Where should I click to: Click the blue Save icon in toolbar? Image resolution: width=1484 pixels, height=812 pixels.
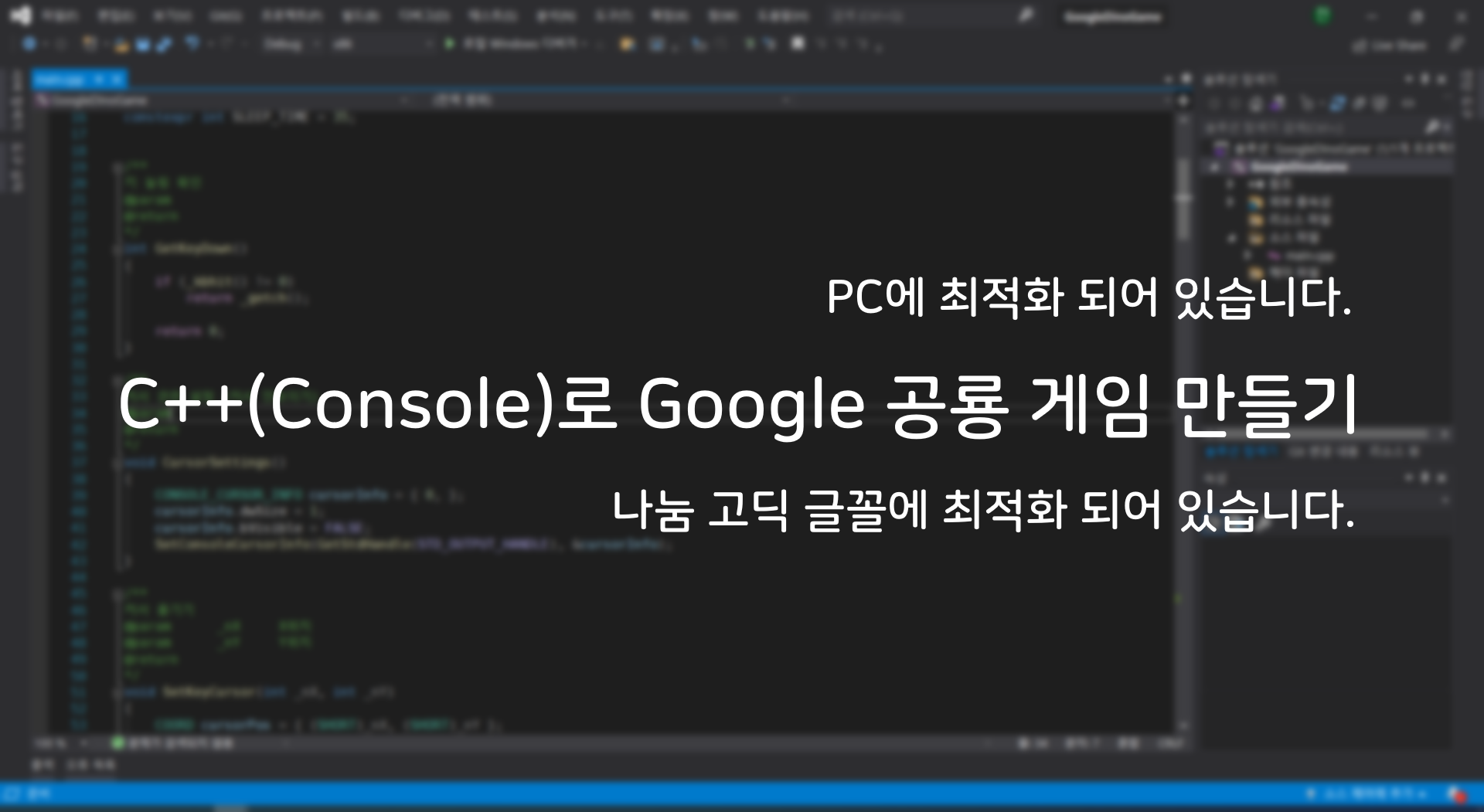click(143, 45)
